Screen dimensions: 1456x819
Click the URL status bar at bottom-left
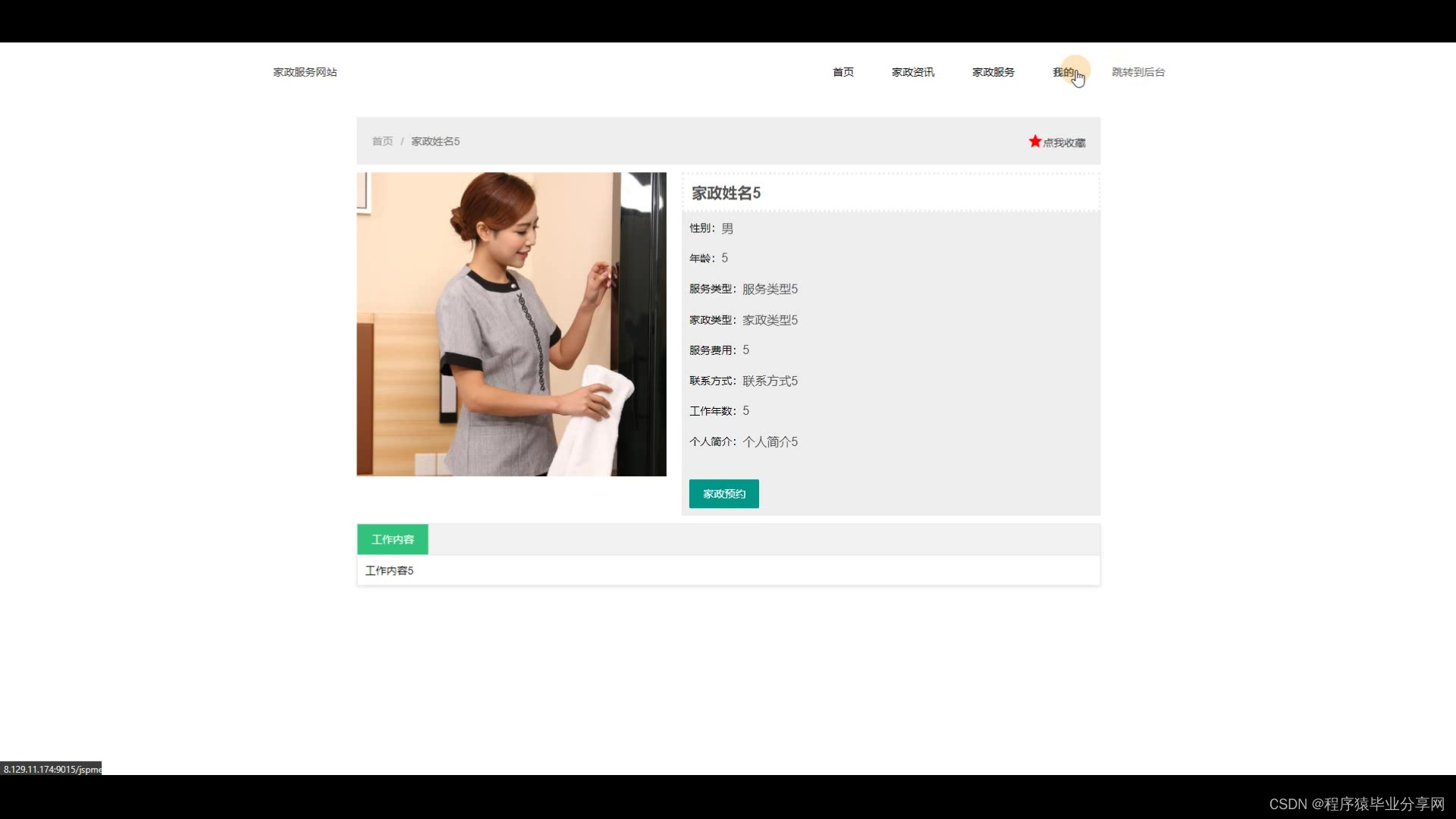click(x=52, y=769)
